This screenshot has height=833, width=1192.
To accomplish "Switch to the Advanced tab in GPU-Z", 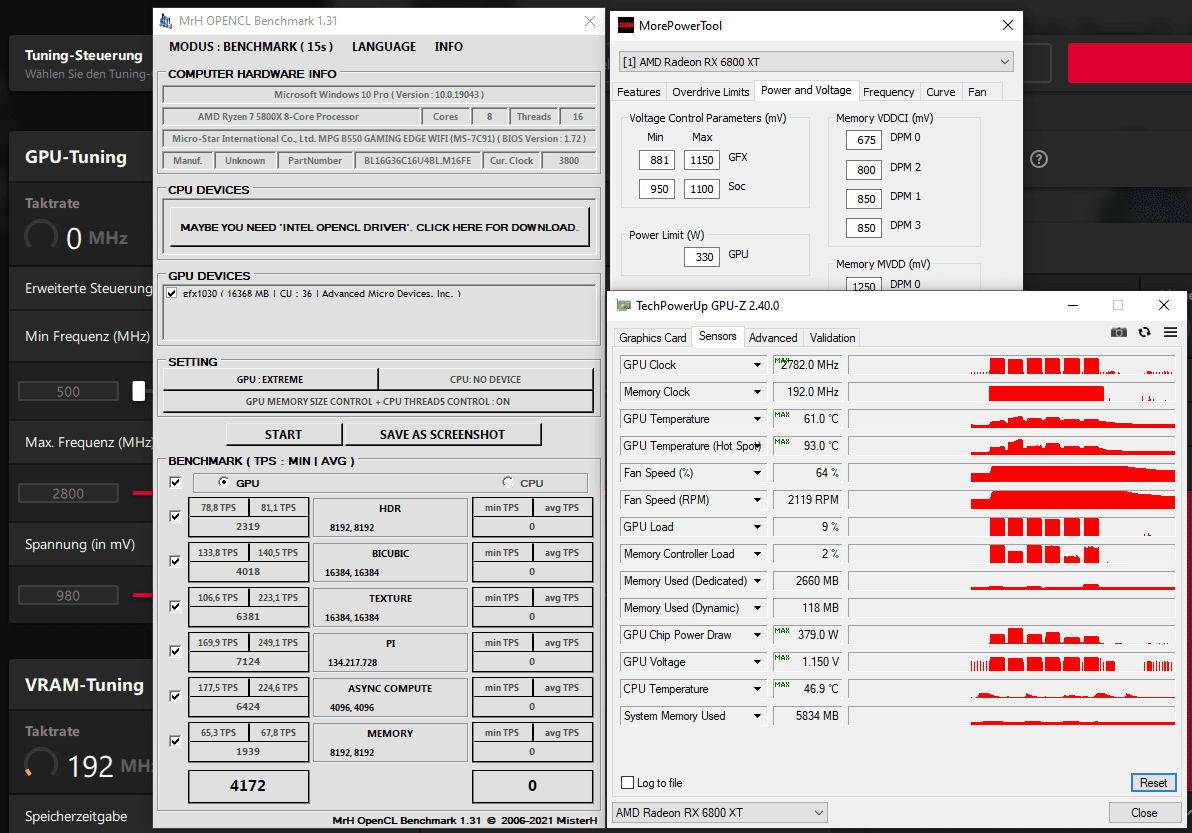I will coord(773,337).
